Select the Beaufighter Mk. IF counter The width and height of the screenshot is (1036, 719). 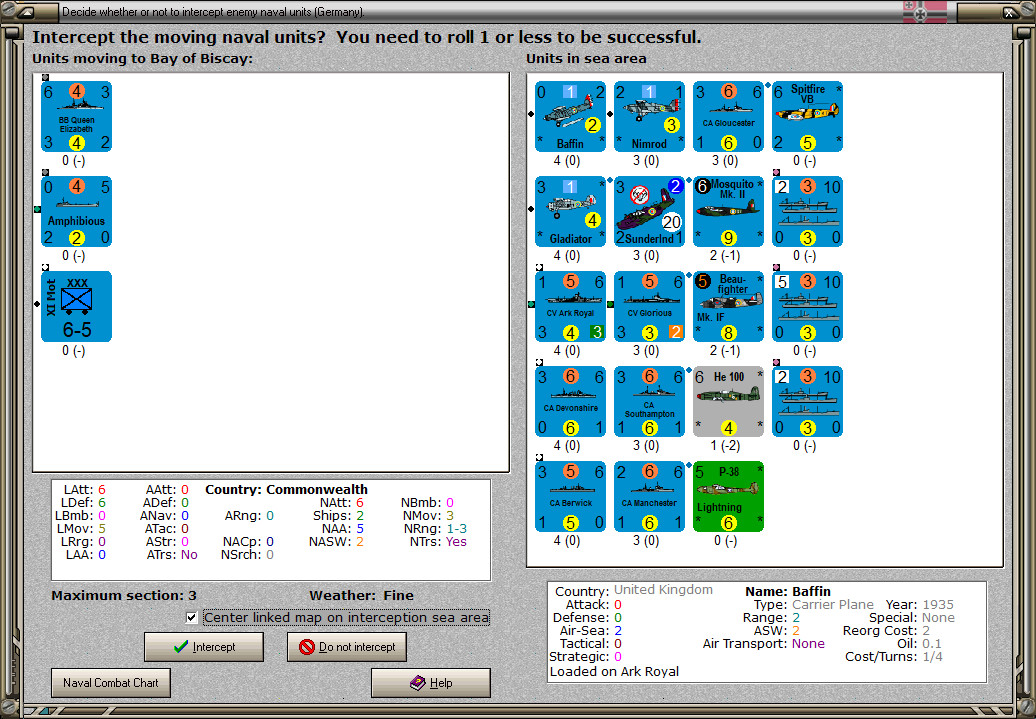coord(729,307)
